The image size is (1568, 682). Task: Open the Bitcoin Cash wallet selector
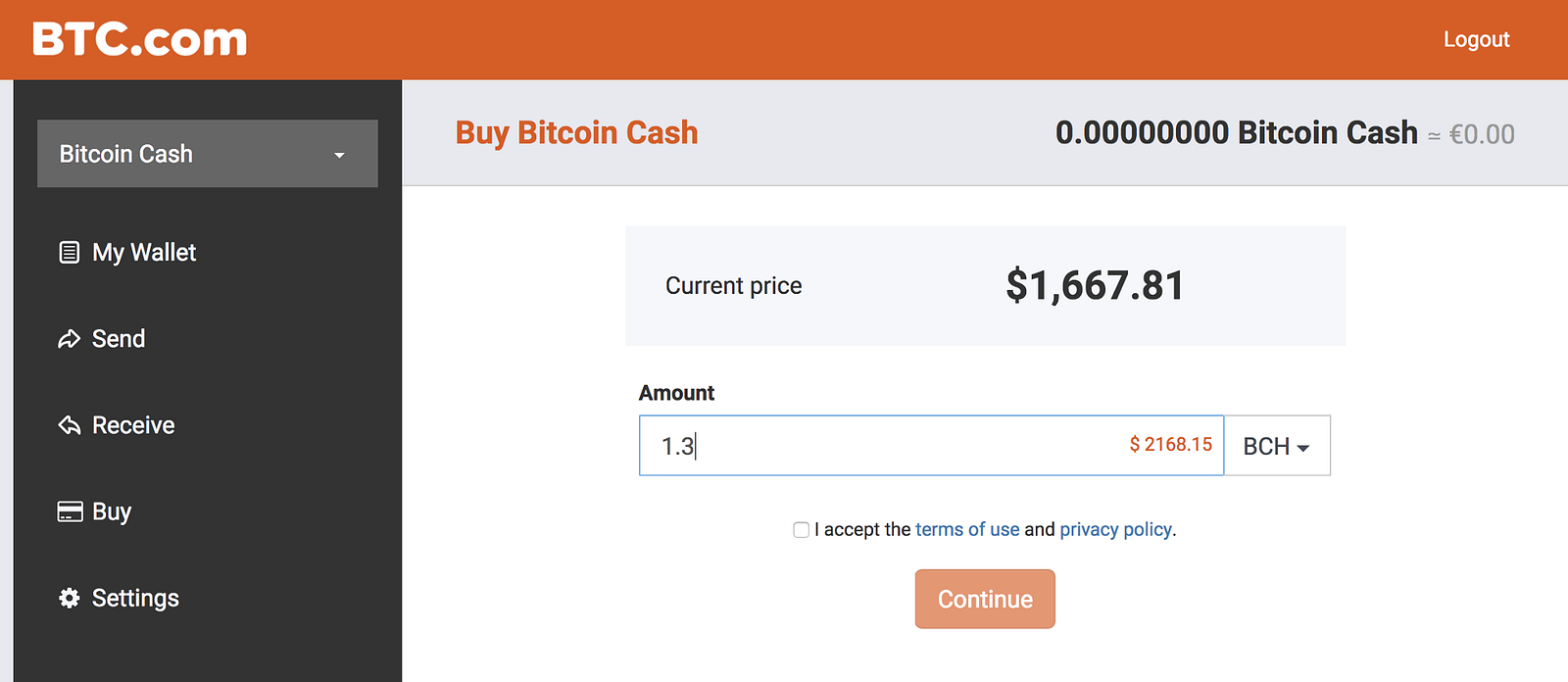(207, 154)
